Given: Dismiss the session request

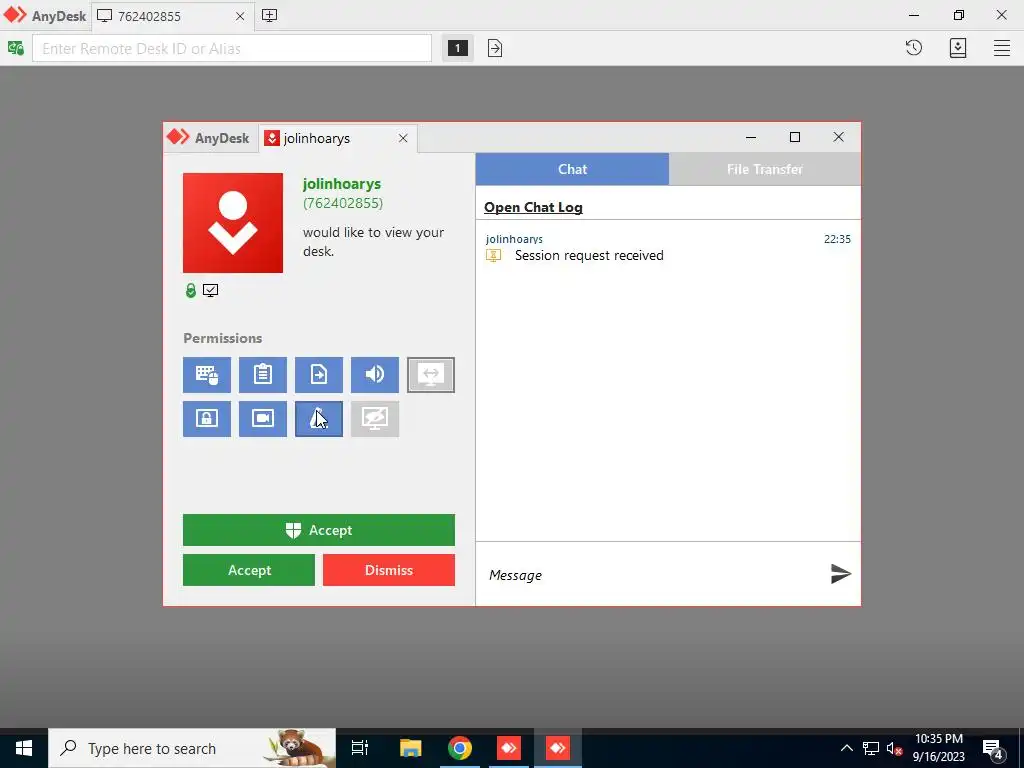Looking at the screenshot, I should point(389,570).
